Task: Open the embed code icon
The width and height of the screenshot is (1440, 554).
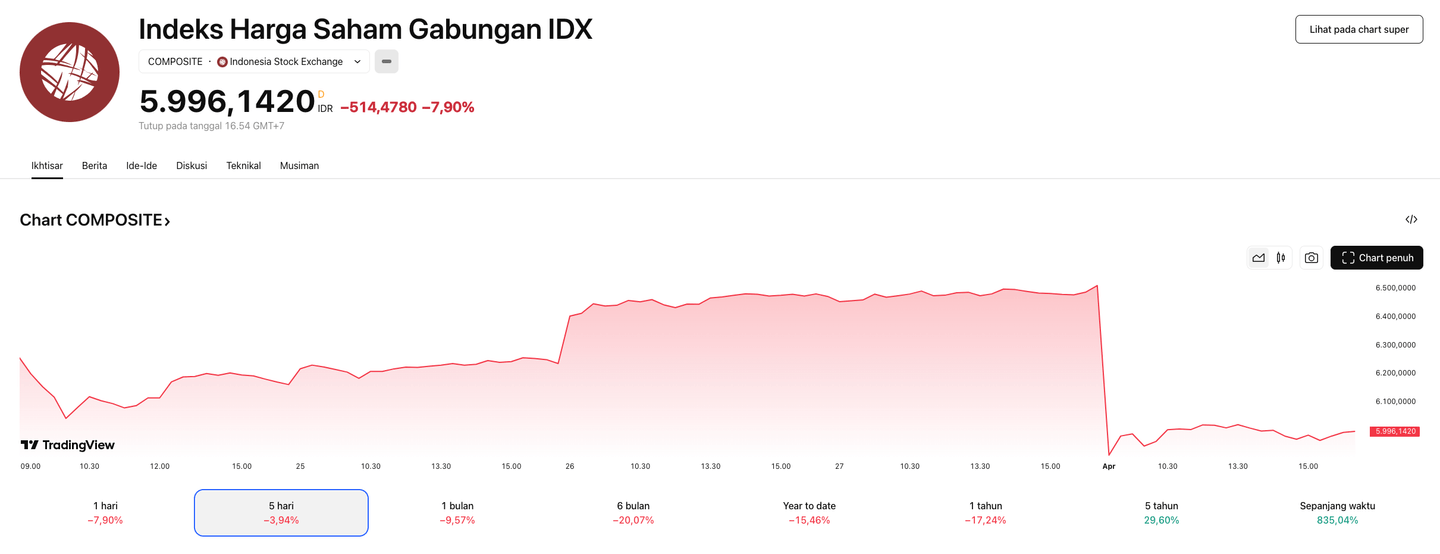Action: 1411,220
